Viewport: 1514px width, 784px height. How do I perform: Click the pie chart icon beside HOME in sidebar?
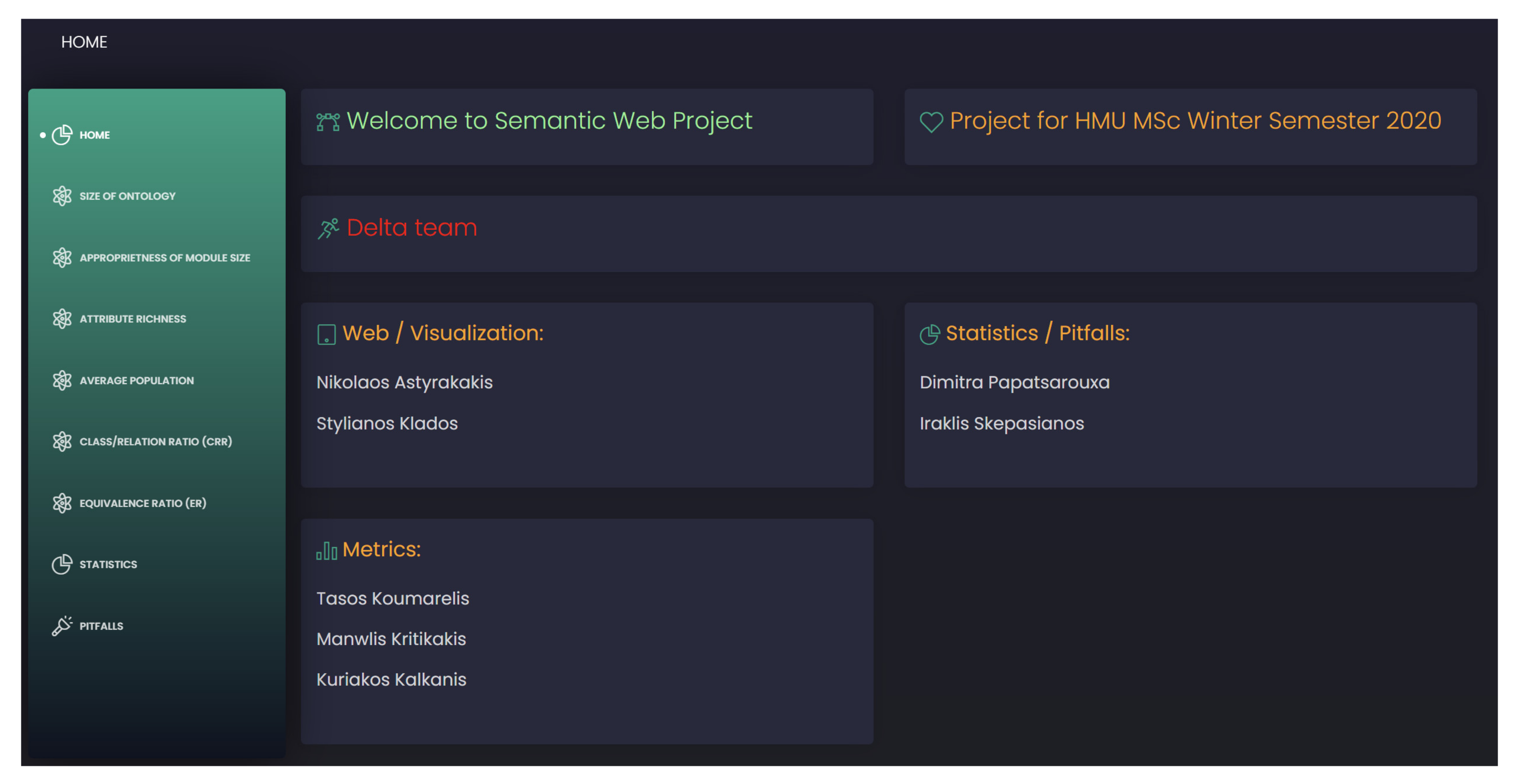coord(62,134)
